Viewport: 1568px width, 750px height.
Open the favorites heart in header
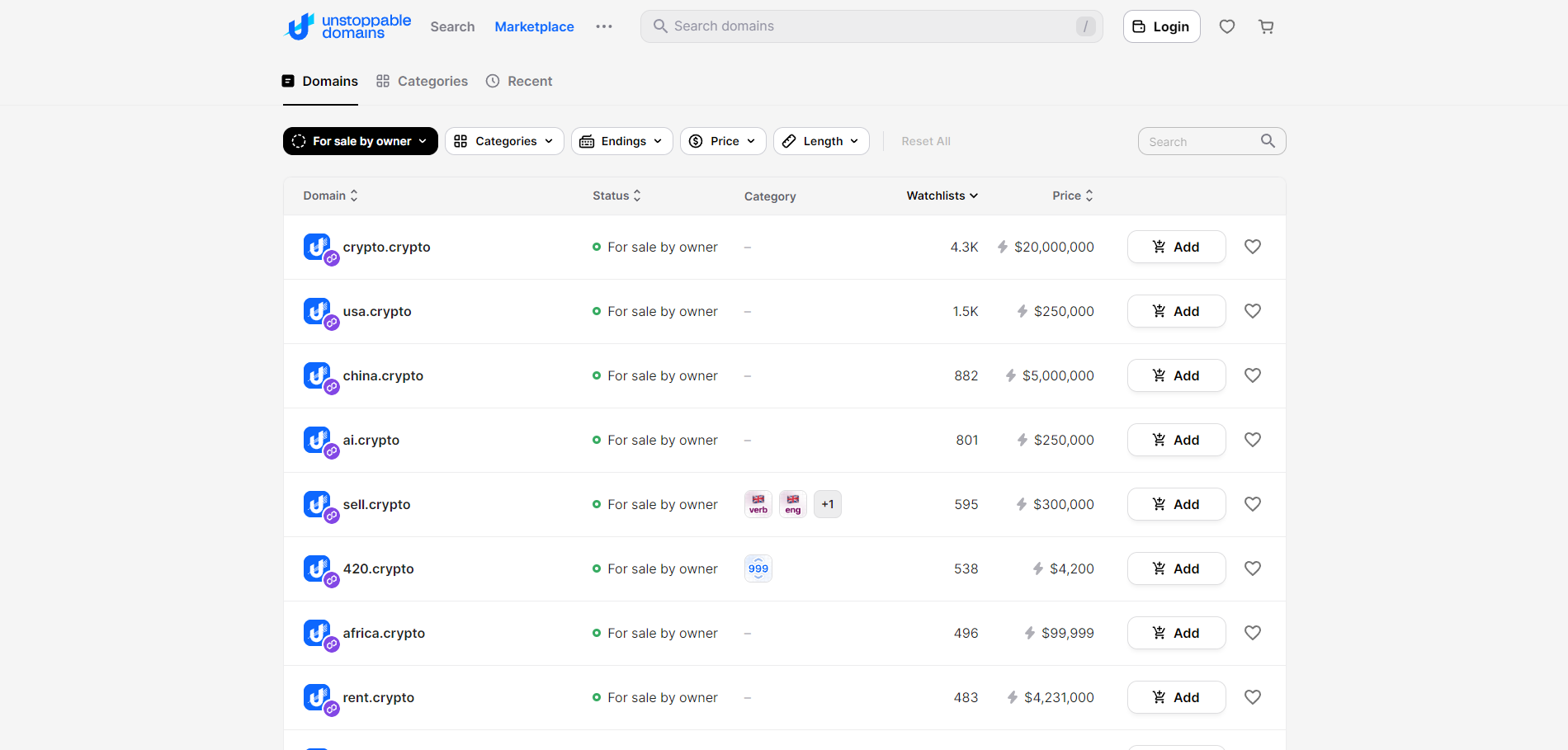[x=1227, y=26]
